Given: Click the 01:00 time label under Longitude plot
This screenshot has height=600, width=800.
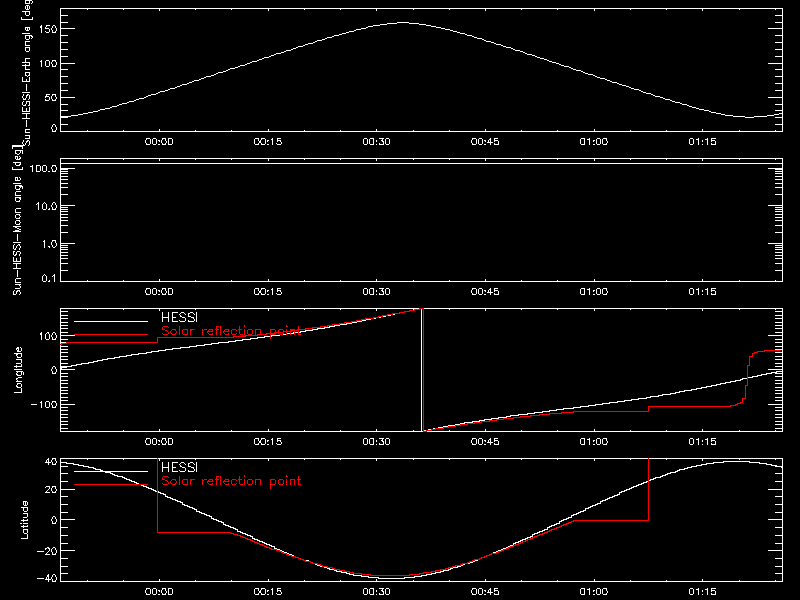Looking at the screenshot, I should 594,442.
